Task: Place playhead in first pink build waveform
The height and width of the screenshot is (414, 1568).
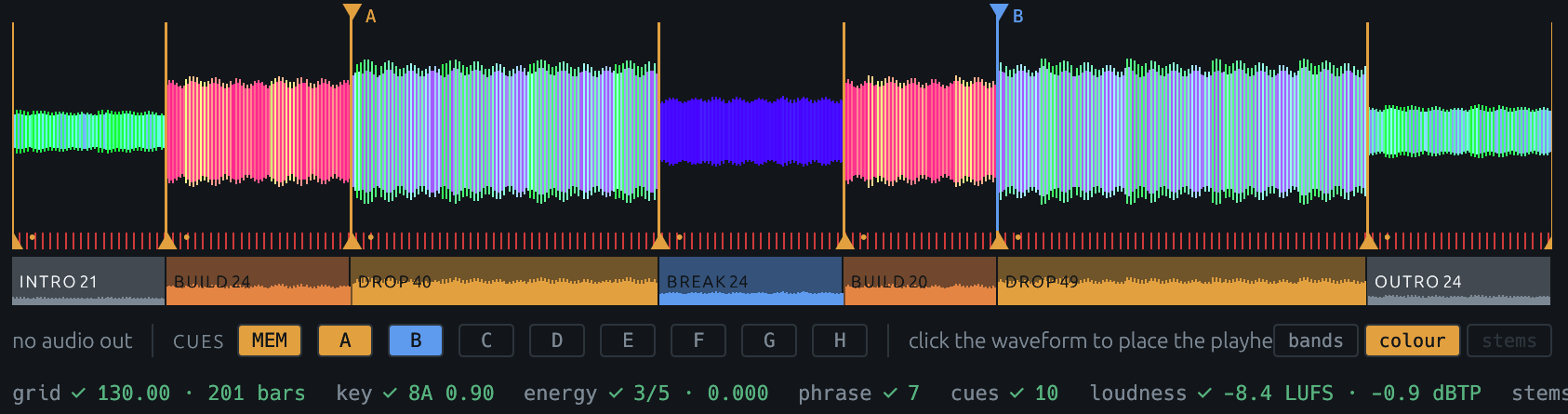Action: point(259,130)
